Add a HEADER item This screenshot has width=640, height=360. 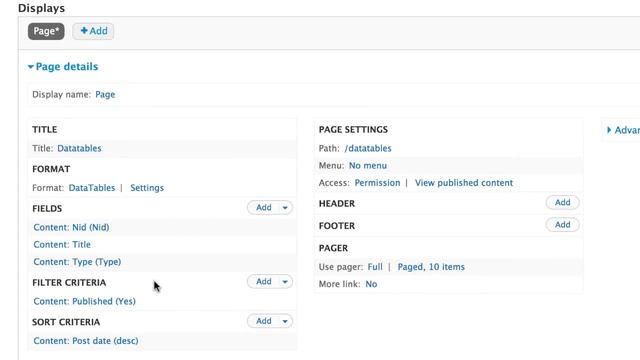562,202
